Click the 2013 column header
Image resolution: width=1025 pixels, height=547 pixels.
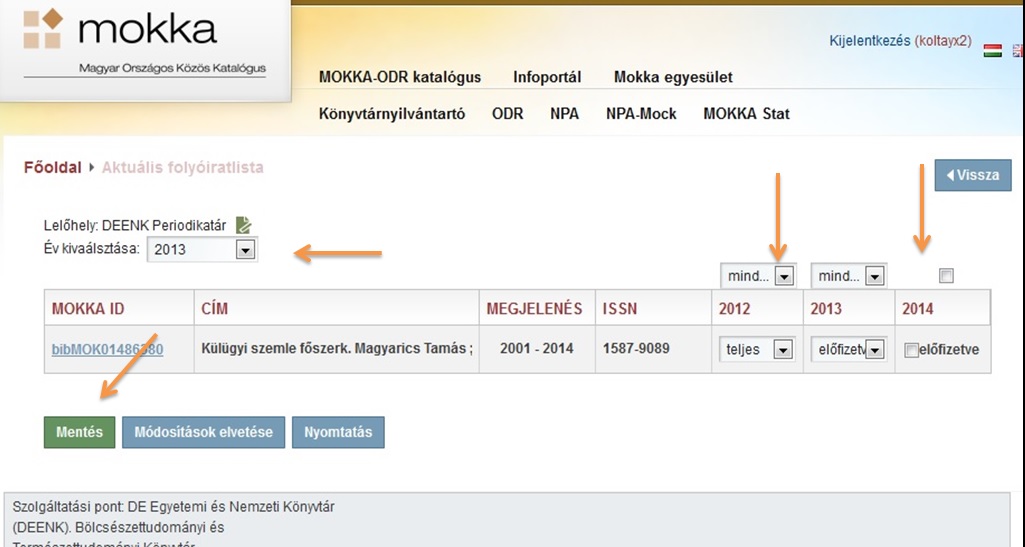(x=849, y=308)
